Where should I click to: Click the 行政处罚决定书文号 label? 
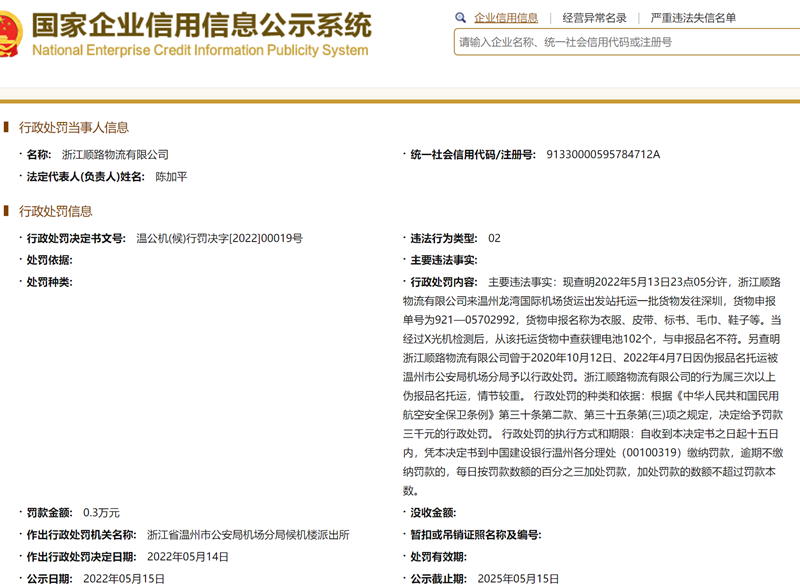point(76,238)
